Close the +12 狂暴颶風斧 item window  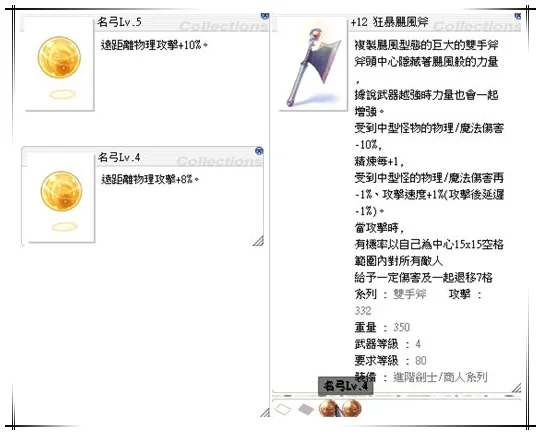(x=518, y=16)
